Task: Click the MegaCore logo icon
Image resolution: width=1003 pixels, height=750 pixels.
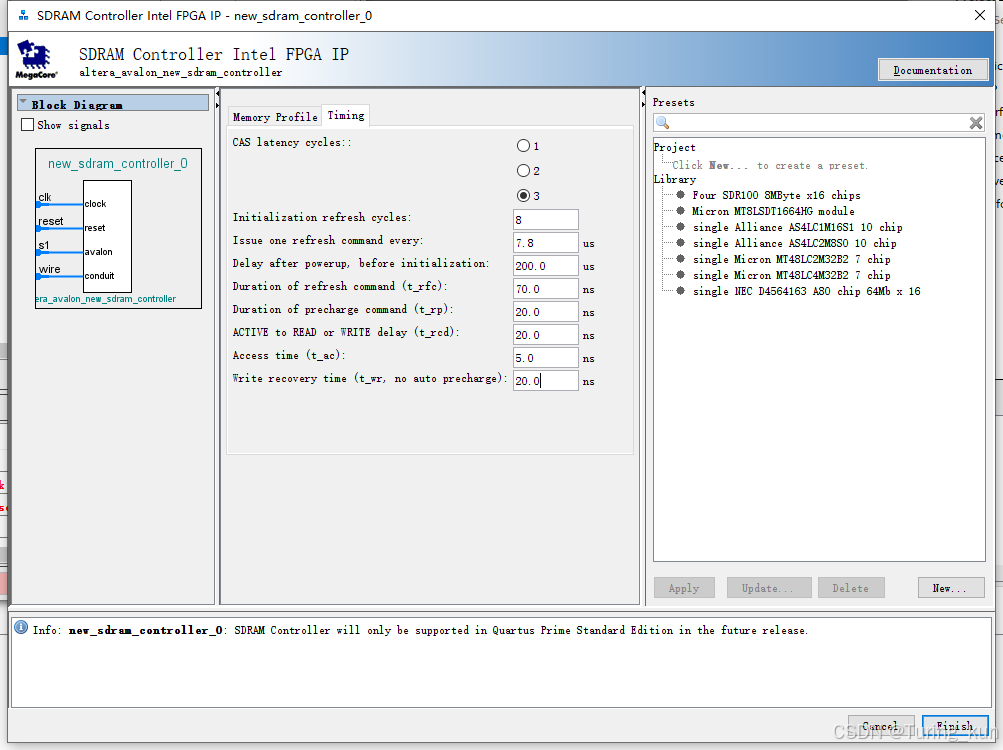Action: pos(36,59)
